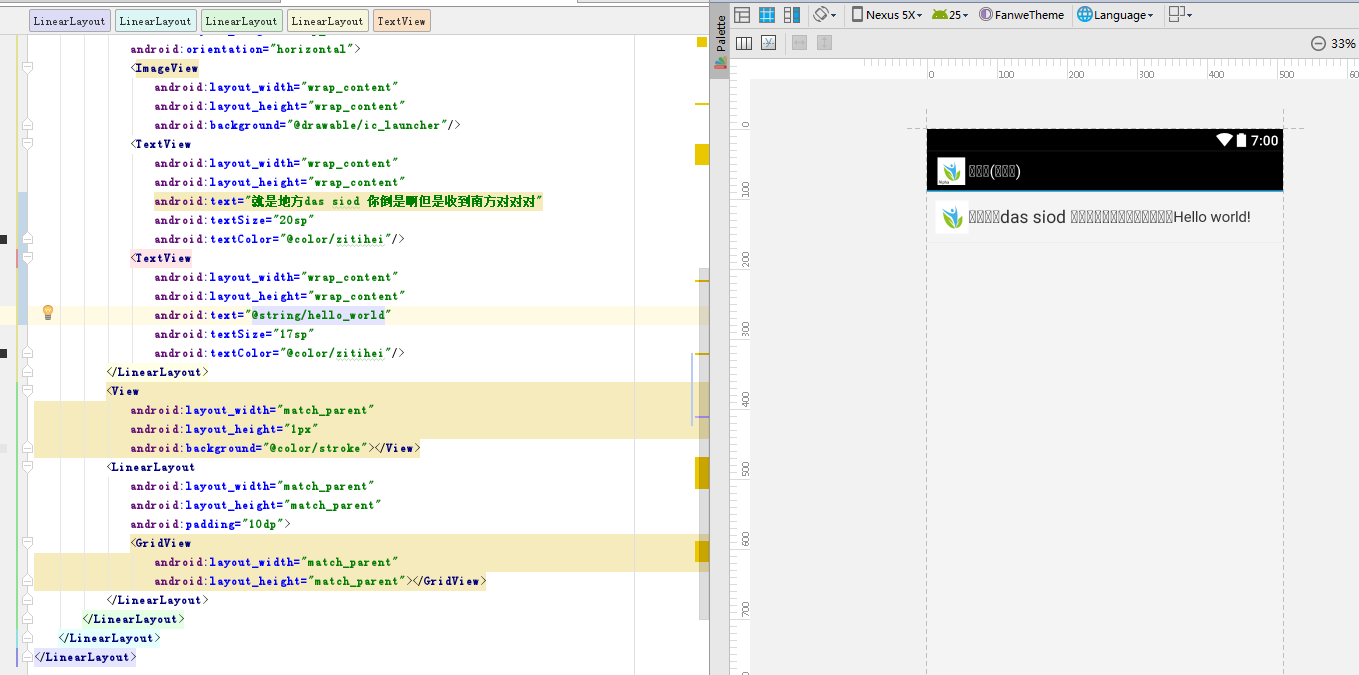Viewport: 1359px width, 675px height.
Task: Click the second icon in lower design toolbar
Action: [x=768, y=43]
